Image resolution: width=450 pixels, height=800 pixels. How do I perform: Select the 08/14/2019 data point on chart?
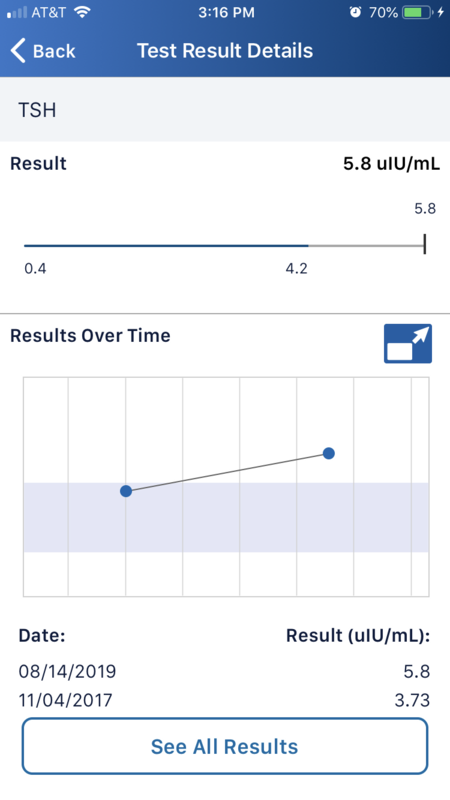tap(329, 453)
